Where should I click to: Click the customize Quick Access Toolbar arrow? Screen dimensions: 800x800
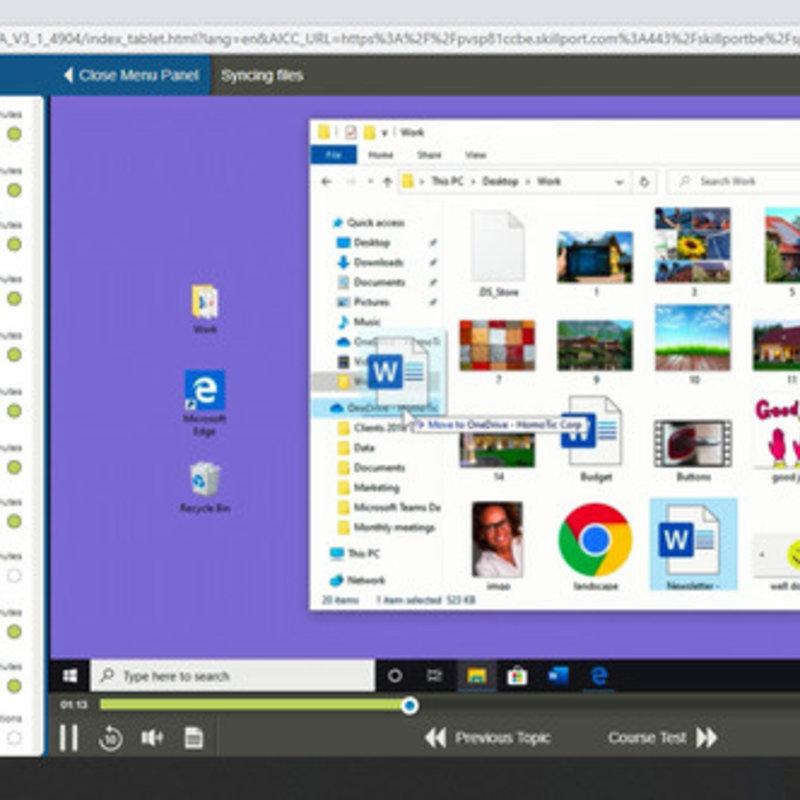(x=385, y=133)
